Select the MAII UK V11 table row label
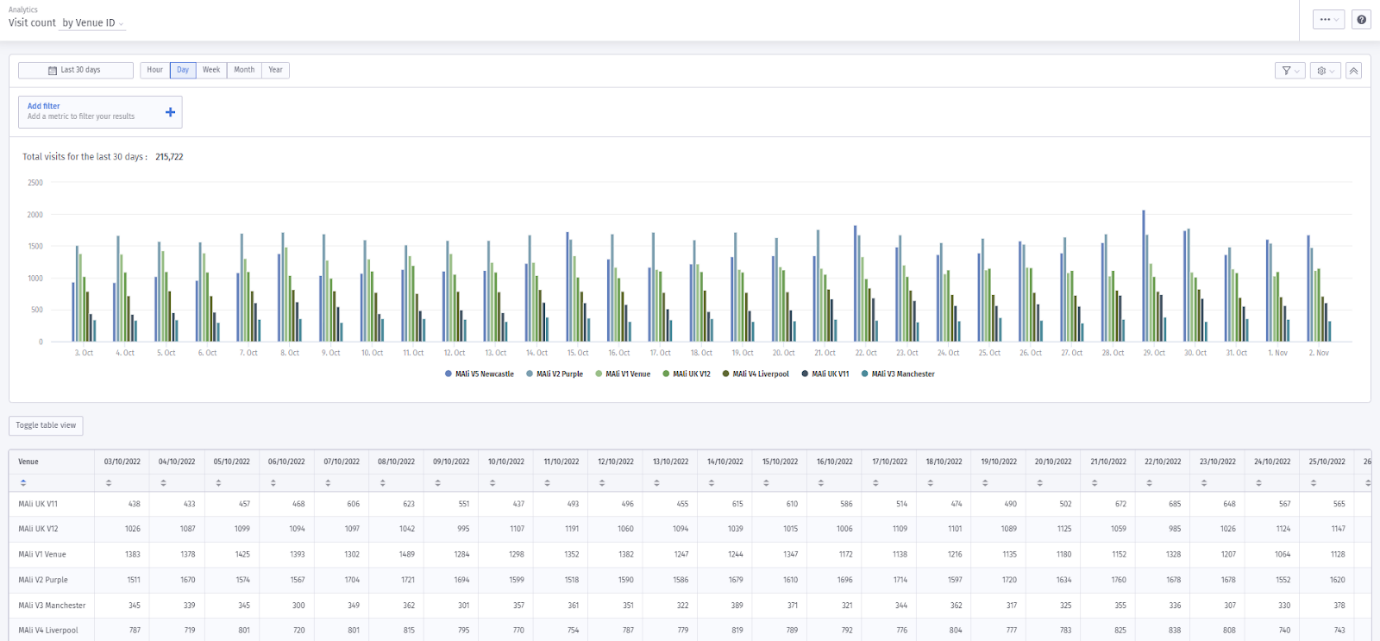 click(37, 504)
